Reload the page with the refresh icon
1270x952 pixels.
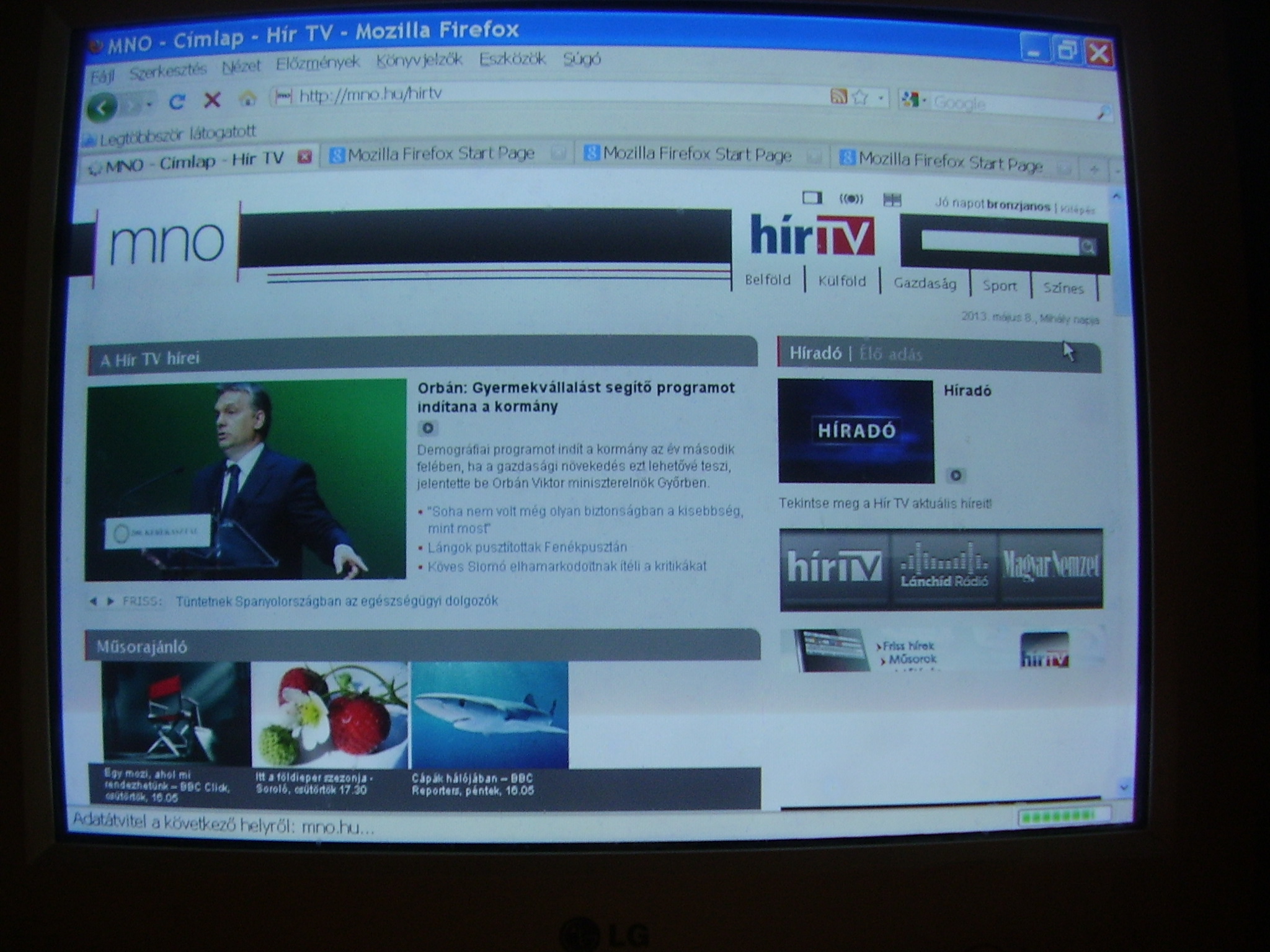point(177,102)
